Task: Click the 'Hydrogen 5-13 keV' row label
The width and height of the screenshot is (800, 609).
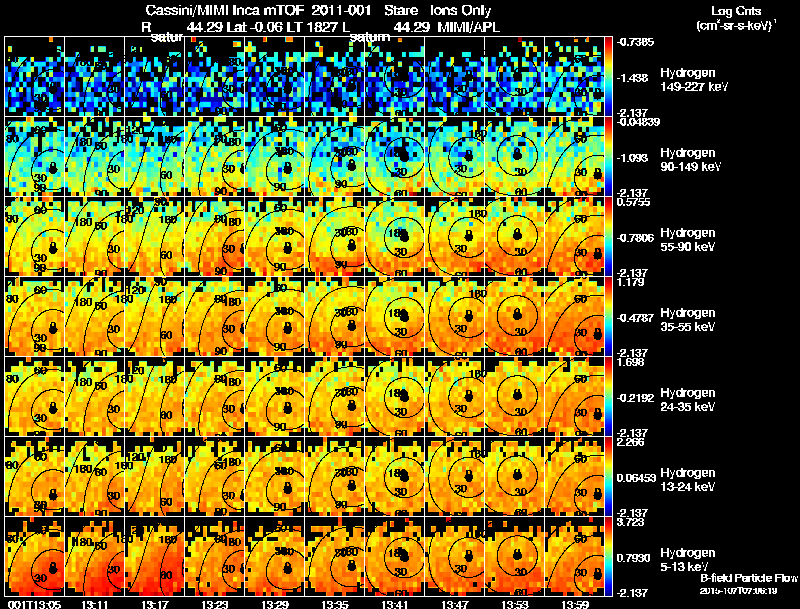Action: [688, 560]
